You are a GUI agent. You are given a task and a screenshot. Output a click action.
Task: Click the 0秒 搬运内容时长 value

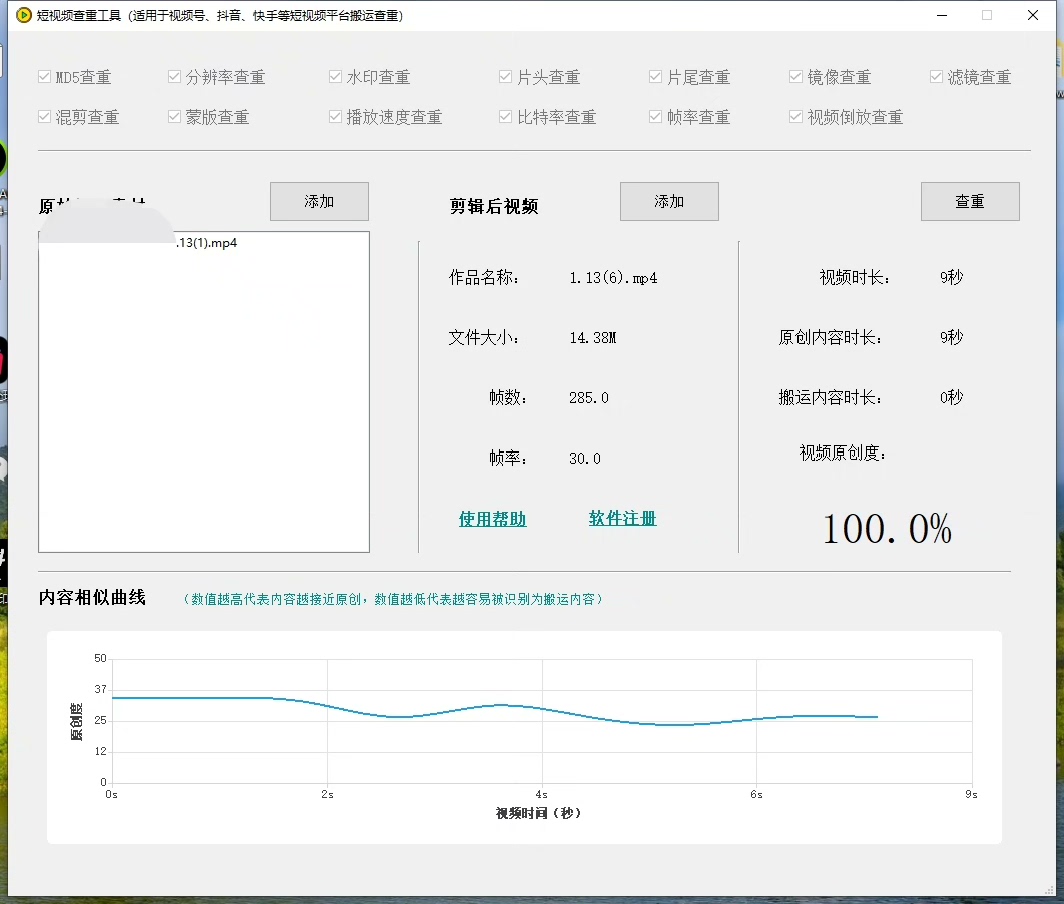coord(951,397)
